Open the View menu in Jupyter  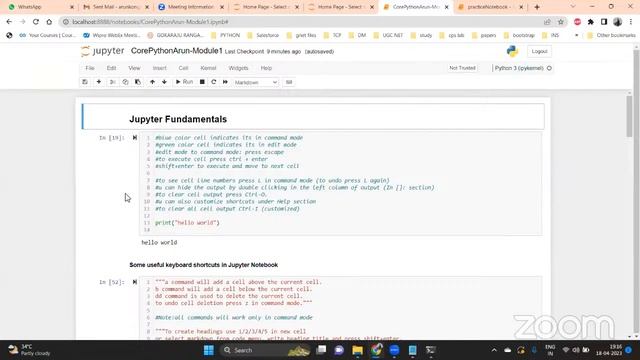click(134, 68)
